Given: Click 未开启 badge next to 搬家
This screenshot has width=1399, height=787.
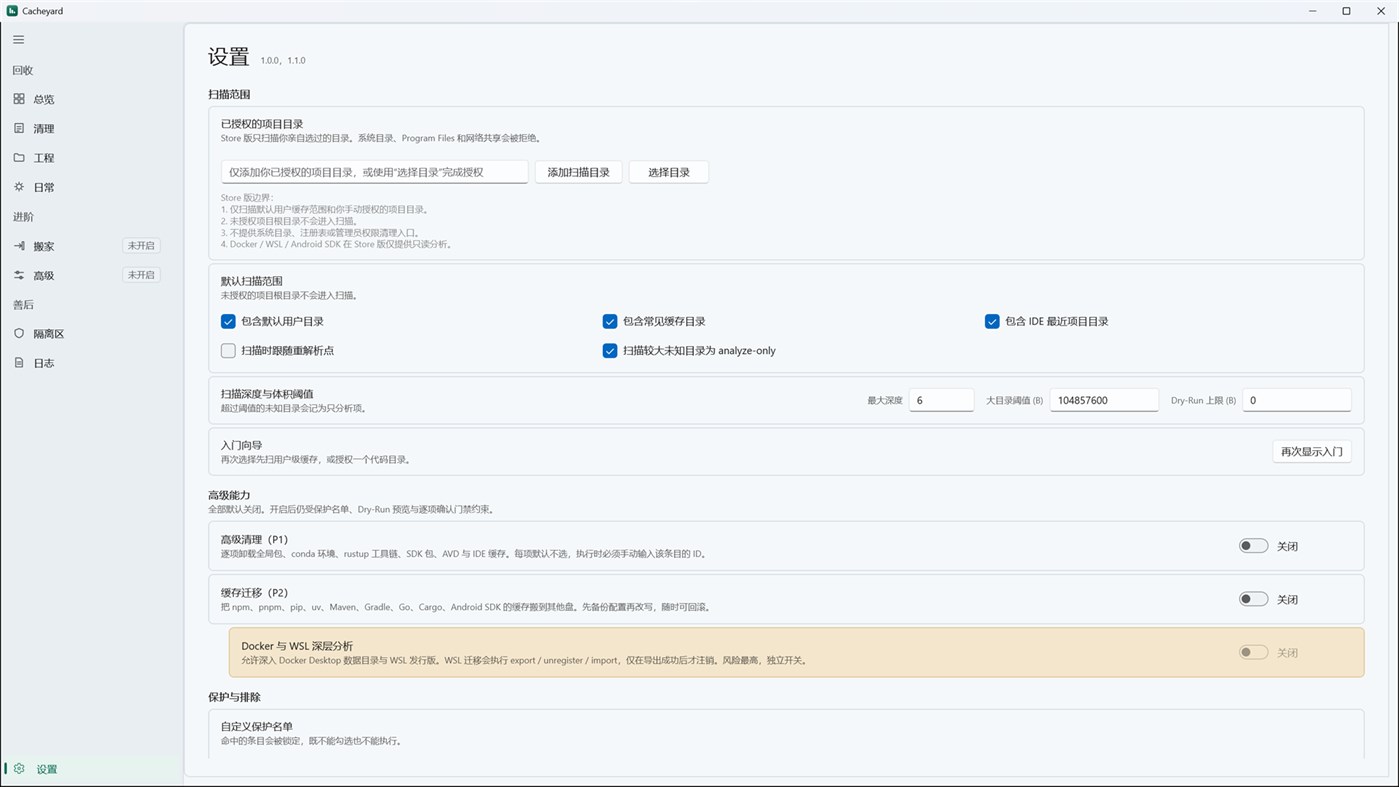Looking at the screenshot, I should (141, 245).
